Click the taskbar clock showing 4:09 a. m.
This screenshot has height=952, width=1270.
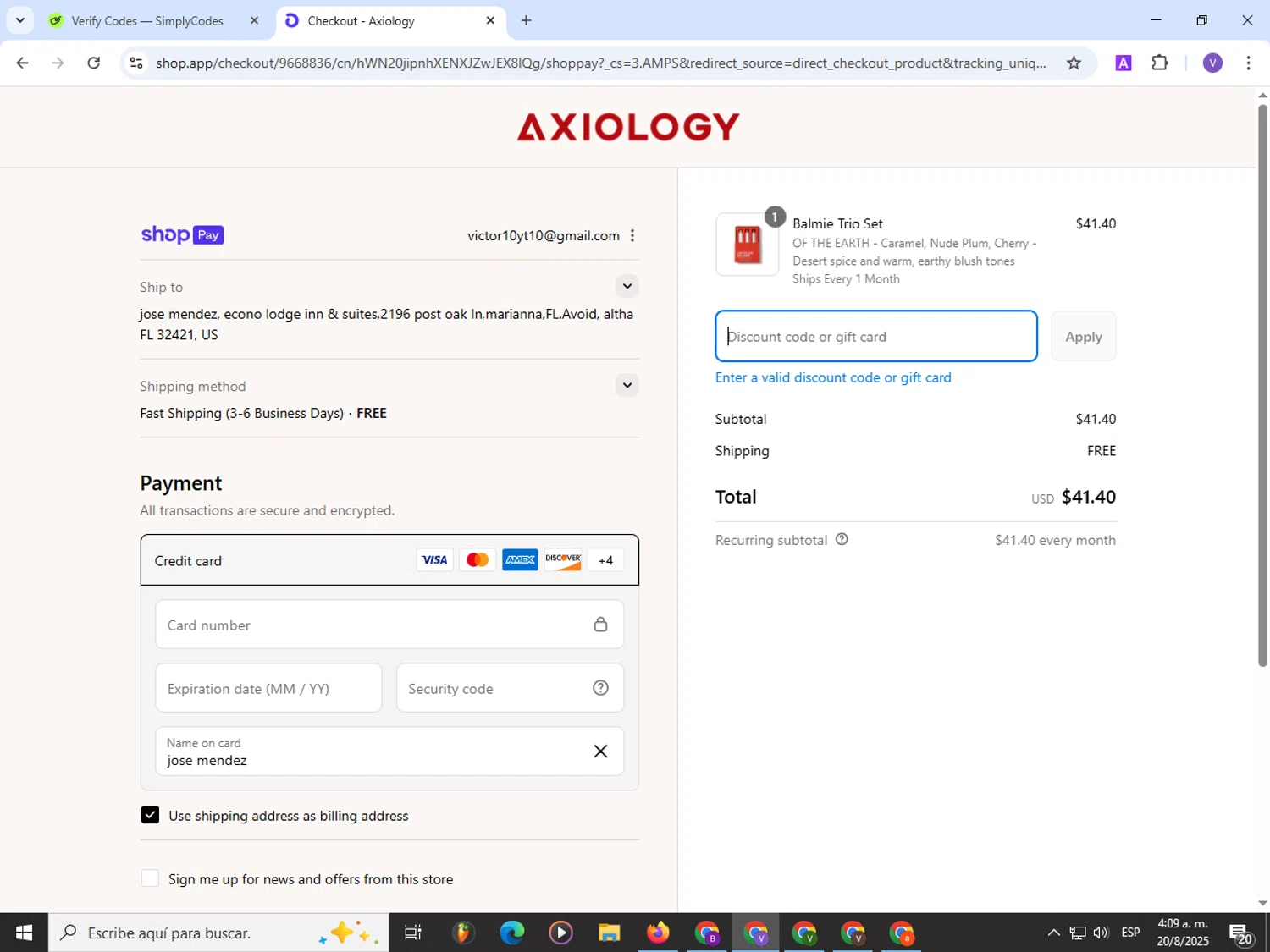tap(1183, 933)
